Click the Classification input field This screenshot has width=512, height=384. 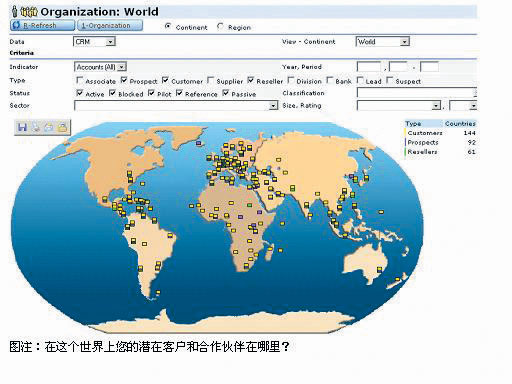(416, 92)
